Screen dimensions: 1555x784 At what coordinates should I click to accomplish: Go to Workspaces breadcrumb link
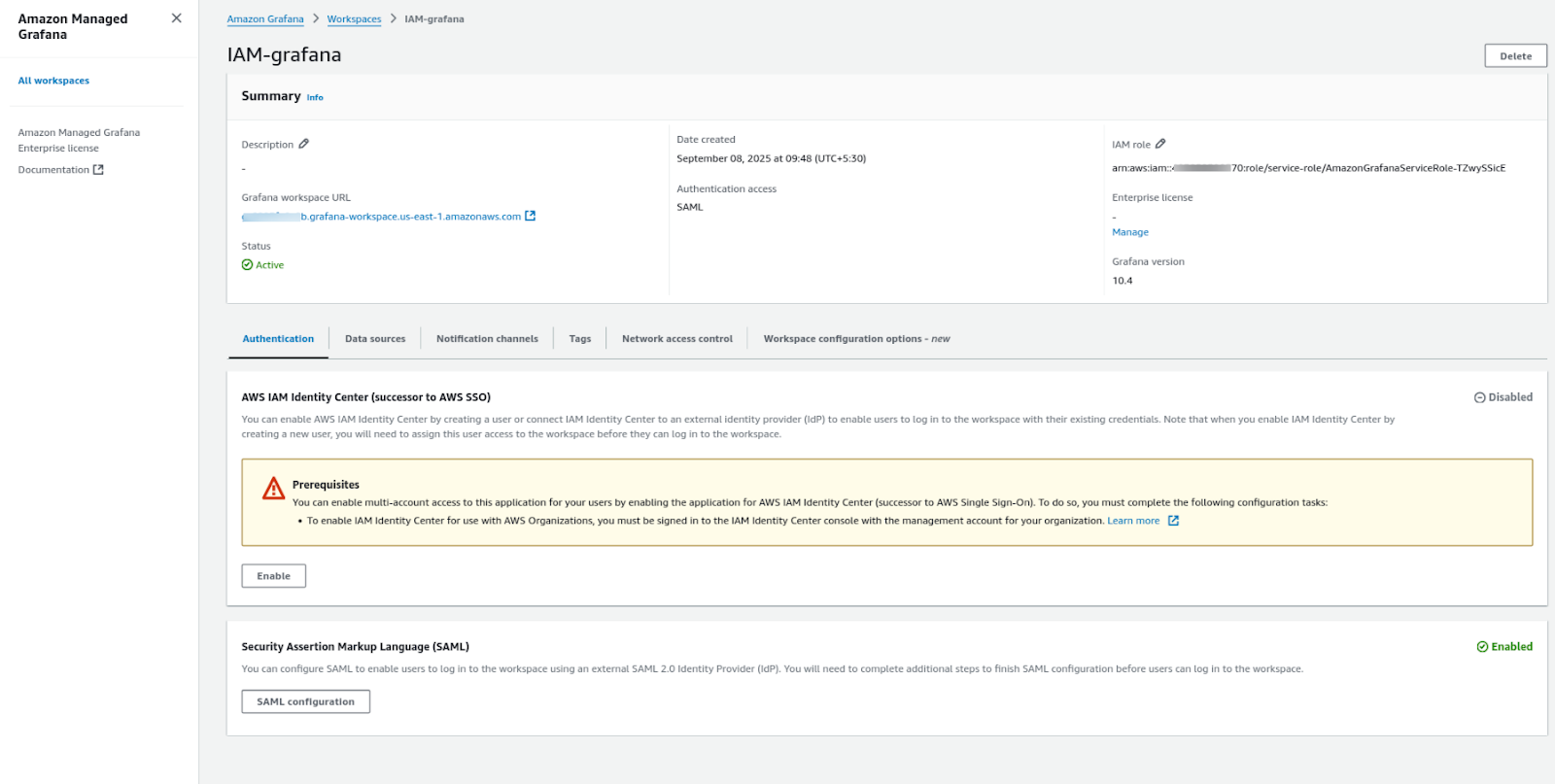(354, 19)
